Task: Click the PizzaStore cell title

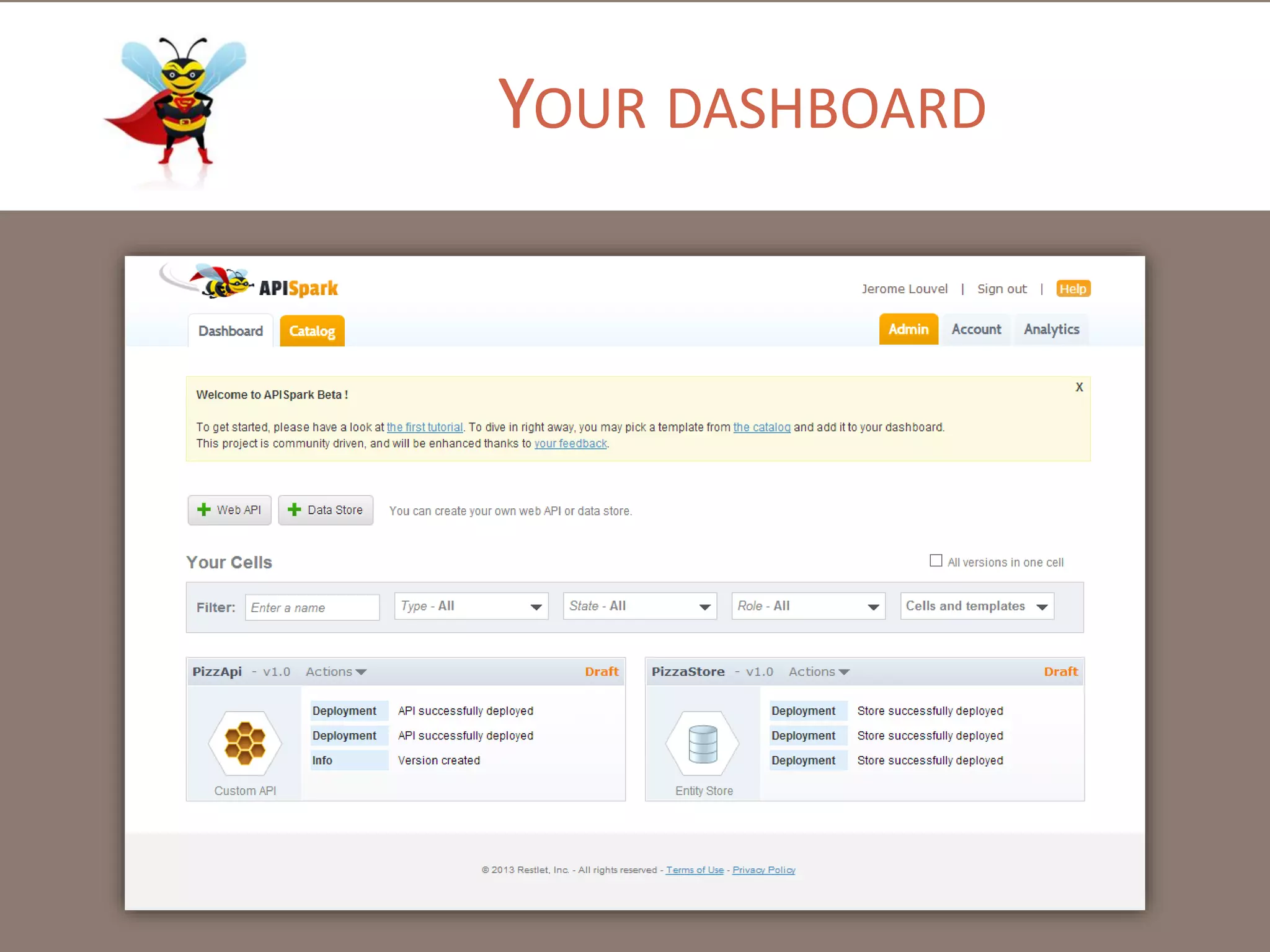Action: click(x=688, y=672)
